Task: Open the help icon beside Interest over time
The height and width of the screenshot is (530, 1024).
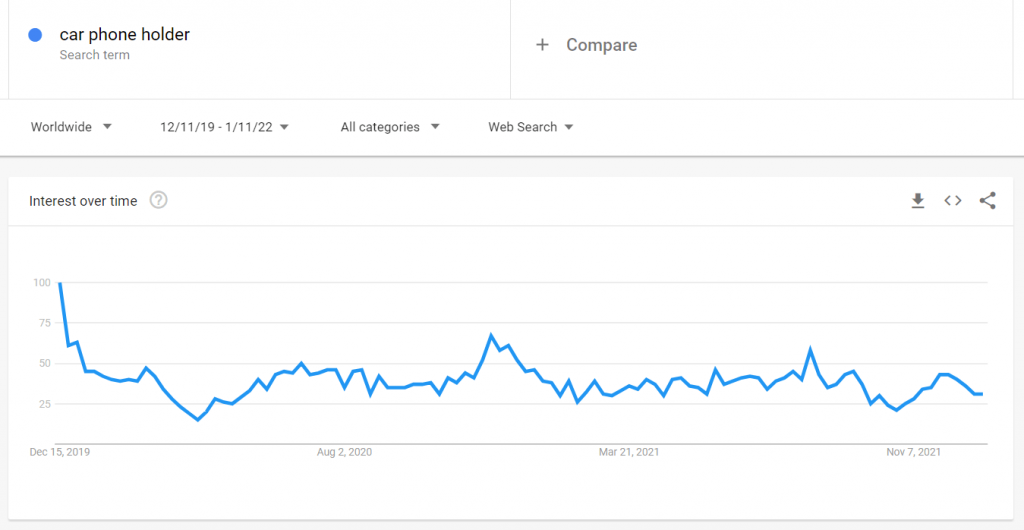Action: [159, 200]
